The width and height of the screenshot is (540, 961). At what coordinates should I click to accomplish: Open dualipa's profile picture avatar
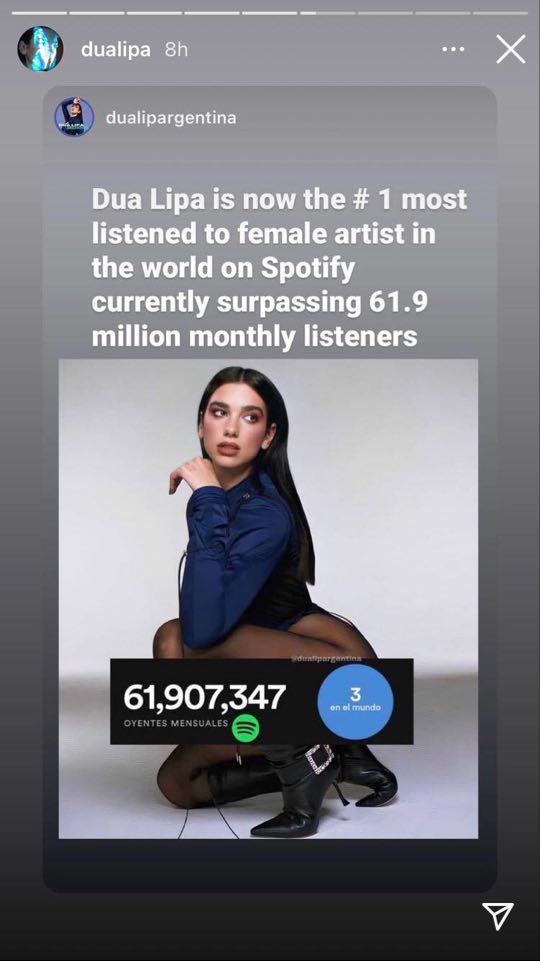click(40, 48)
